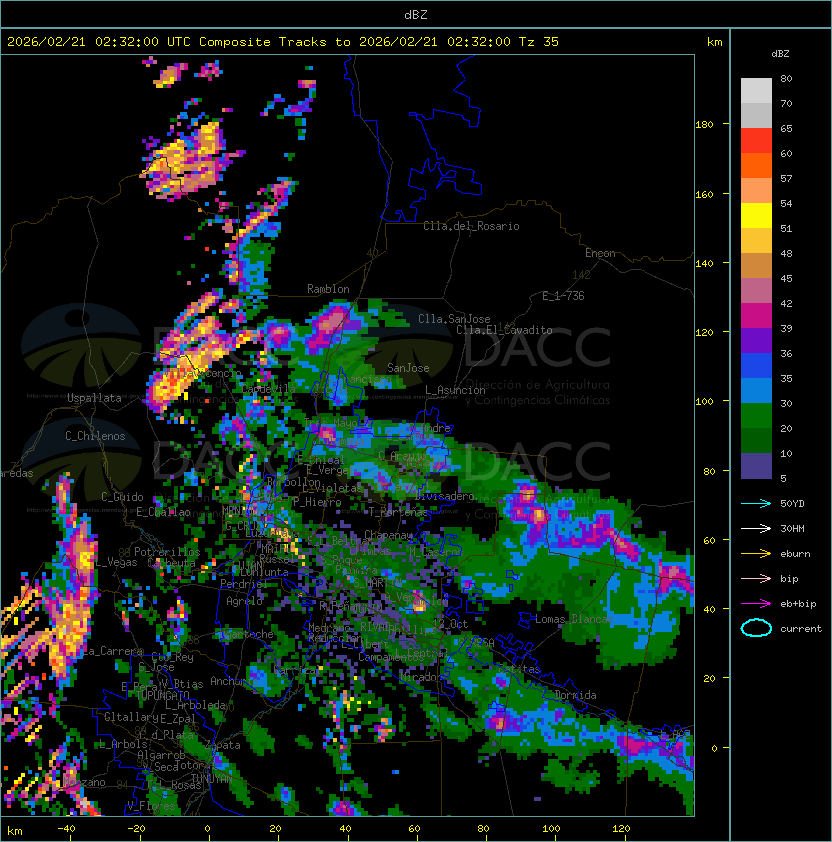Screen dimensions: 832x842
Task: Pick the gold 48–51 dBZ swatch
Action: 756,241
